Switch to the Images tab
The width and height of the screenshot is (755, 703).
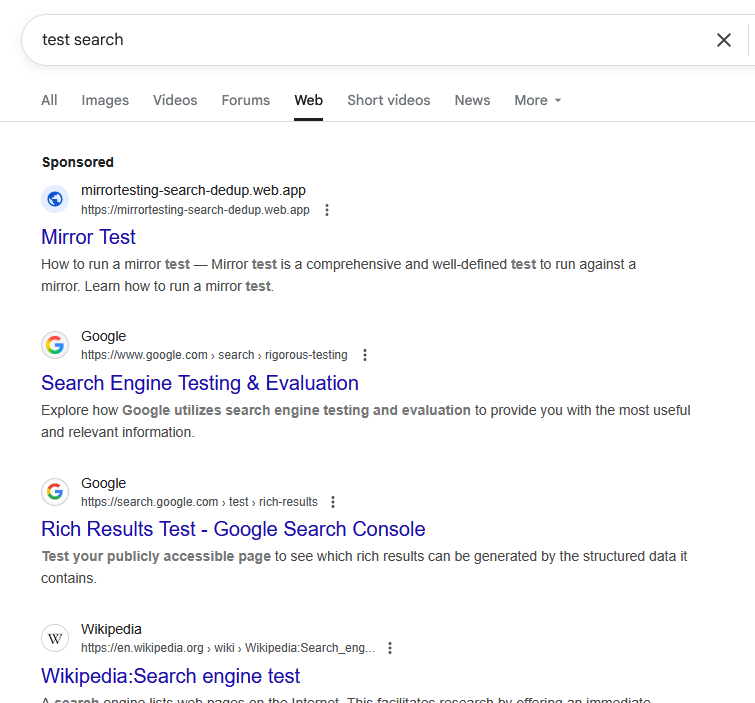click(x=105, y=100)
